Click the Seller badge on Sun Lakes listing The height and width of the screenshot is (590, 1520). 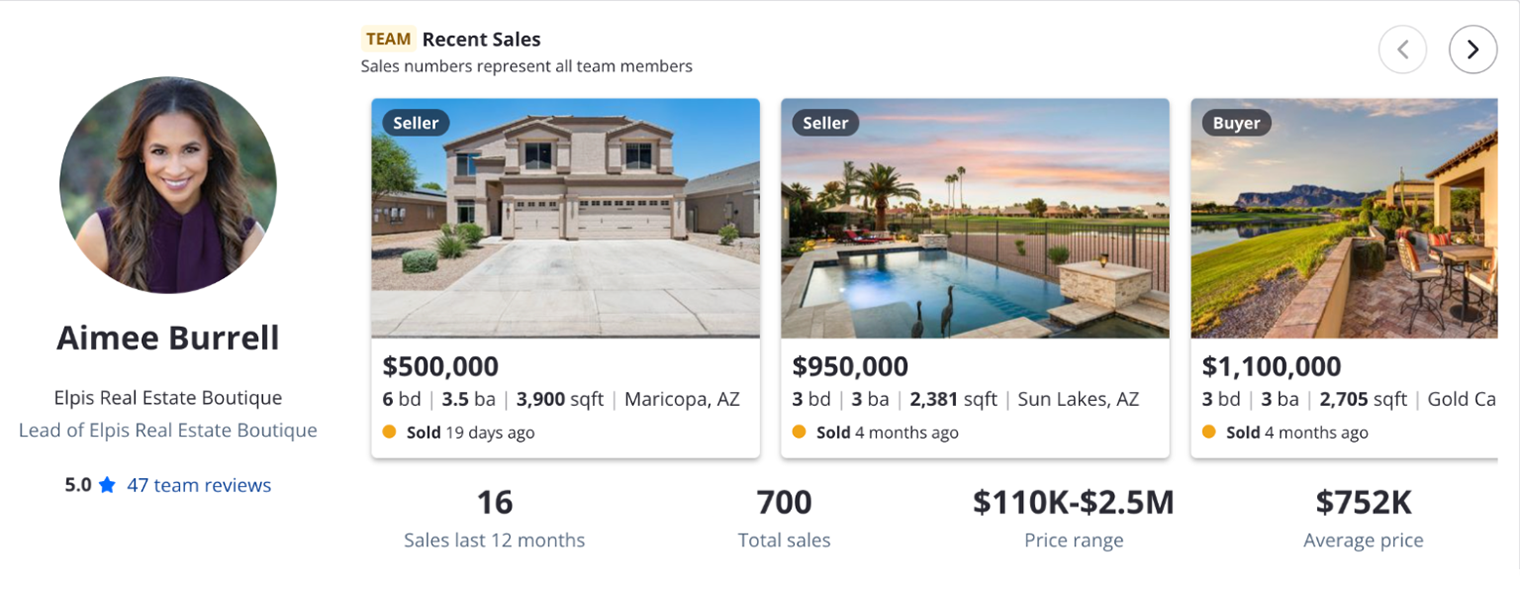[x=826, y=123]
